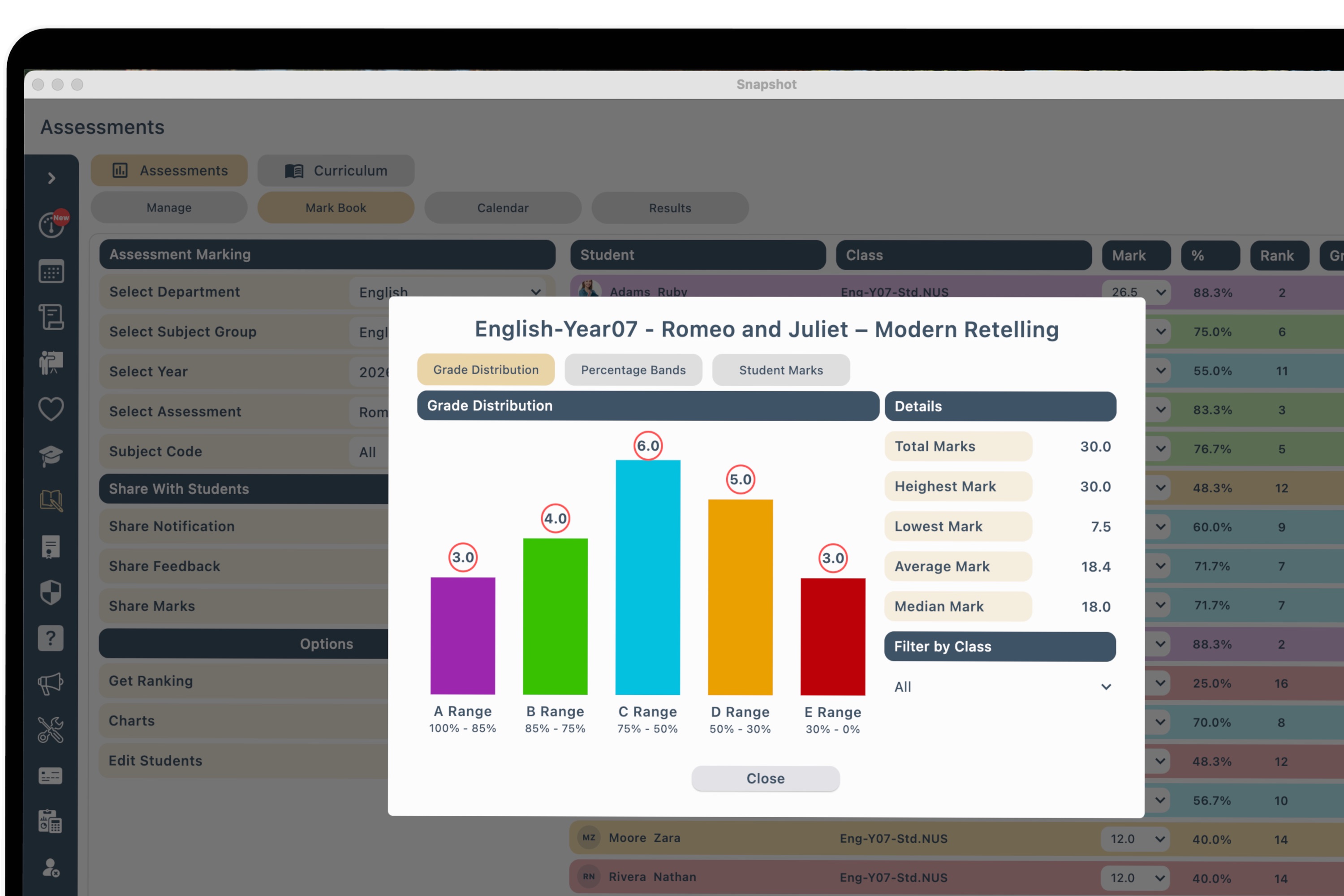
Task: Click the checklist notes sidebar icon
Action: [51, 317]
